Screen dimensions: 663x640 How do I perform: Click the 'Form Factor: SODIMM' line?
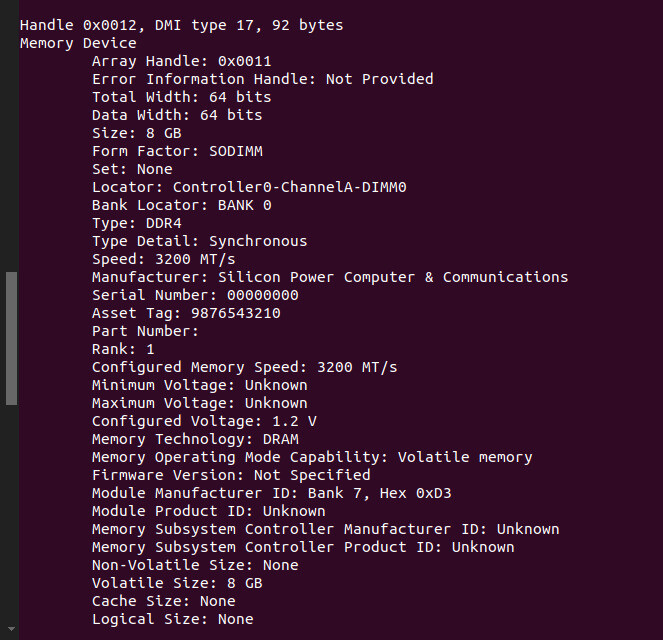(177, 151)
